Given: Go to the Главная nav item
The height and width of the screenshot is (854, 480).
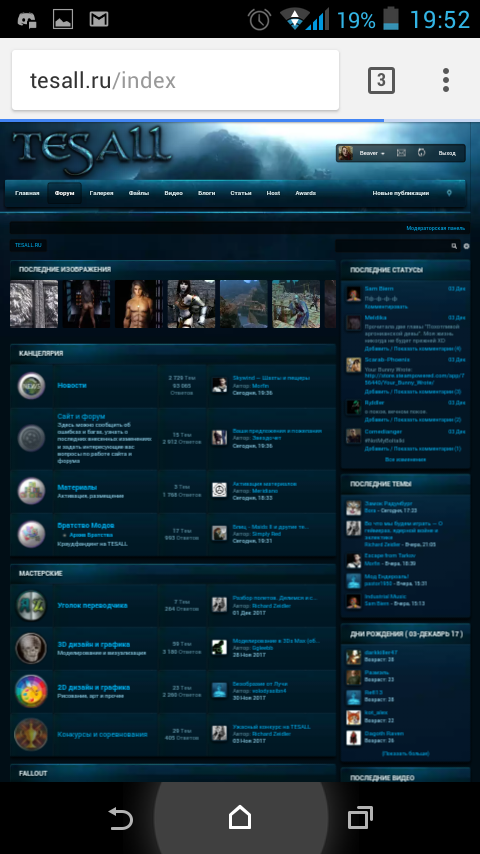Looking at the screenshot, I should [x=27, y=193].
